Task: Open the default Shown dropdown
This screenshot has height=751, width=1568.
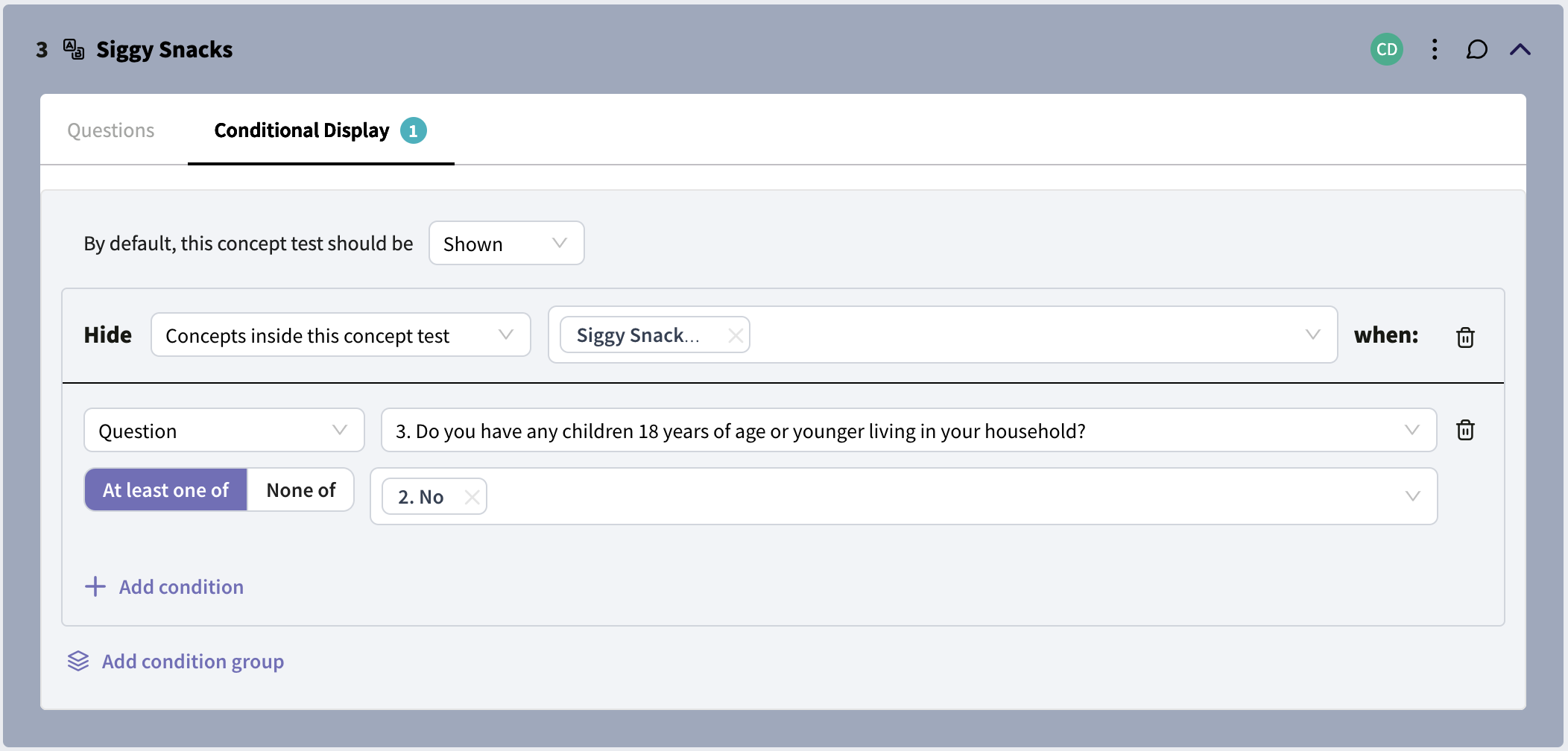Action: (506, 243)
